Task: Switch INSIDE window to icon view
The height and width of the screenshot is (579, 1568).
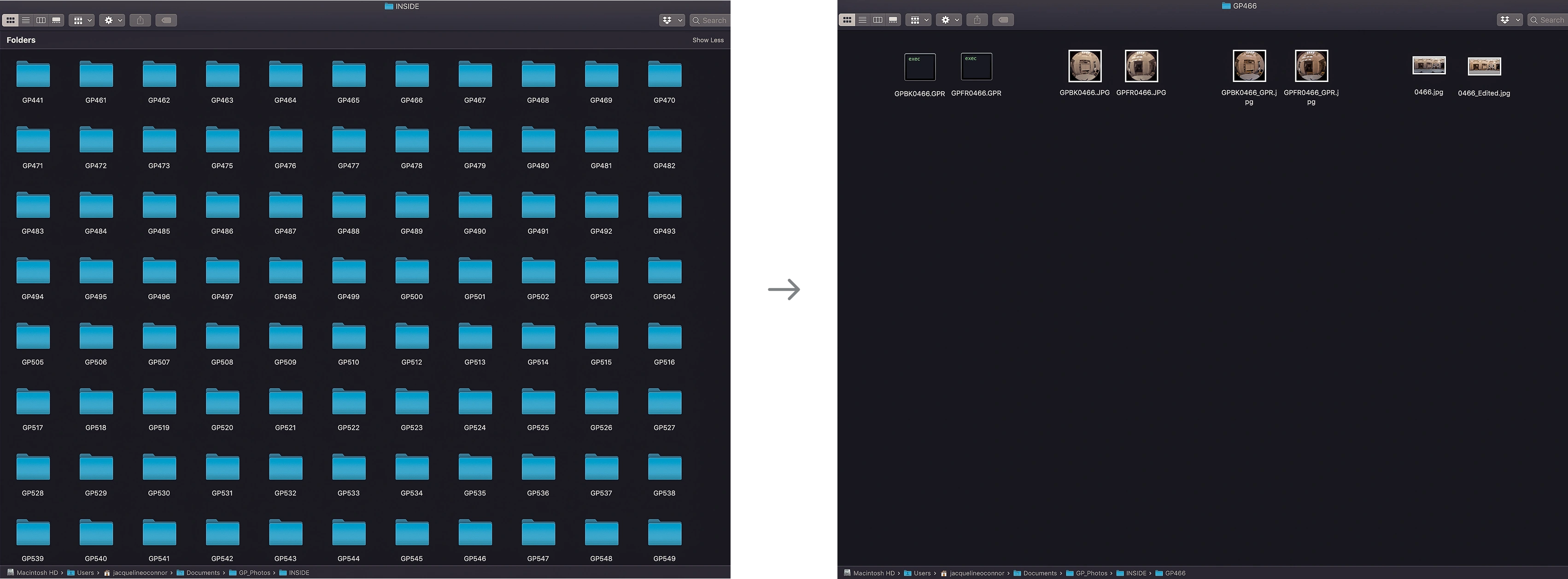Action: pyautogui.click(x=11, y=20)
